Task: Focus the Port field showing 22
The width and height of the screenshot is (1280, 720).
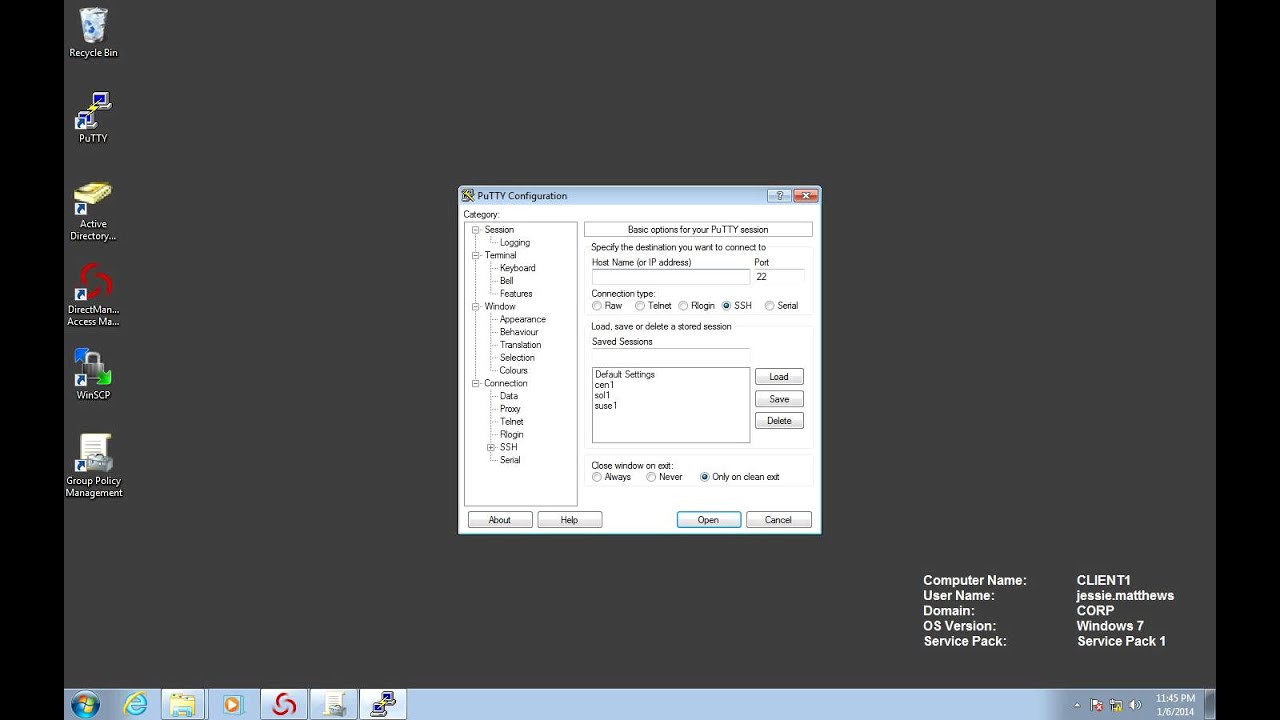Action: (x=779, y=277)
